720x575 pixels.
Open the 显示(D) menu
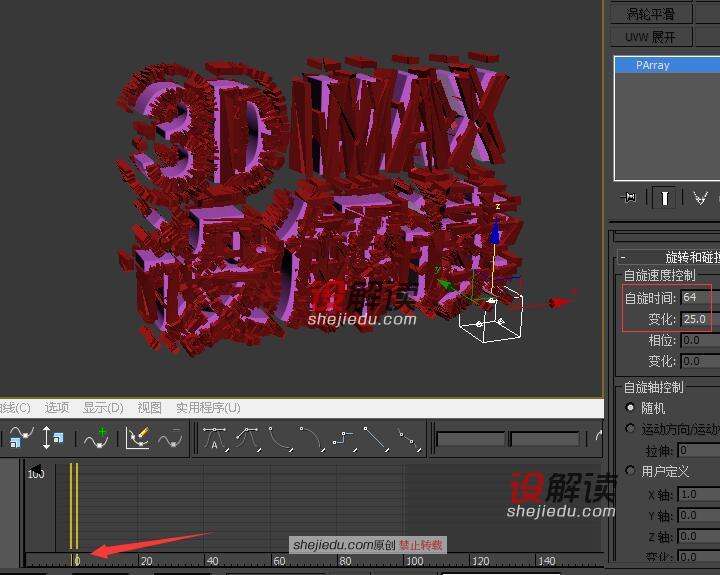point(103,407)
